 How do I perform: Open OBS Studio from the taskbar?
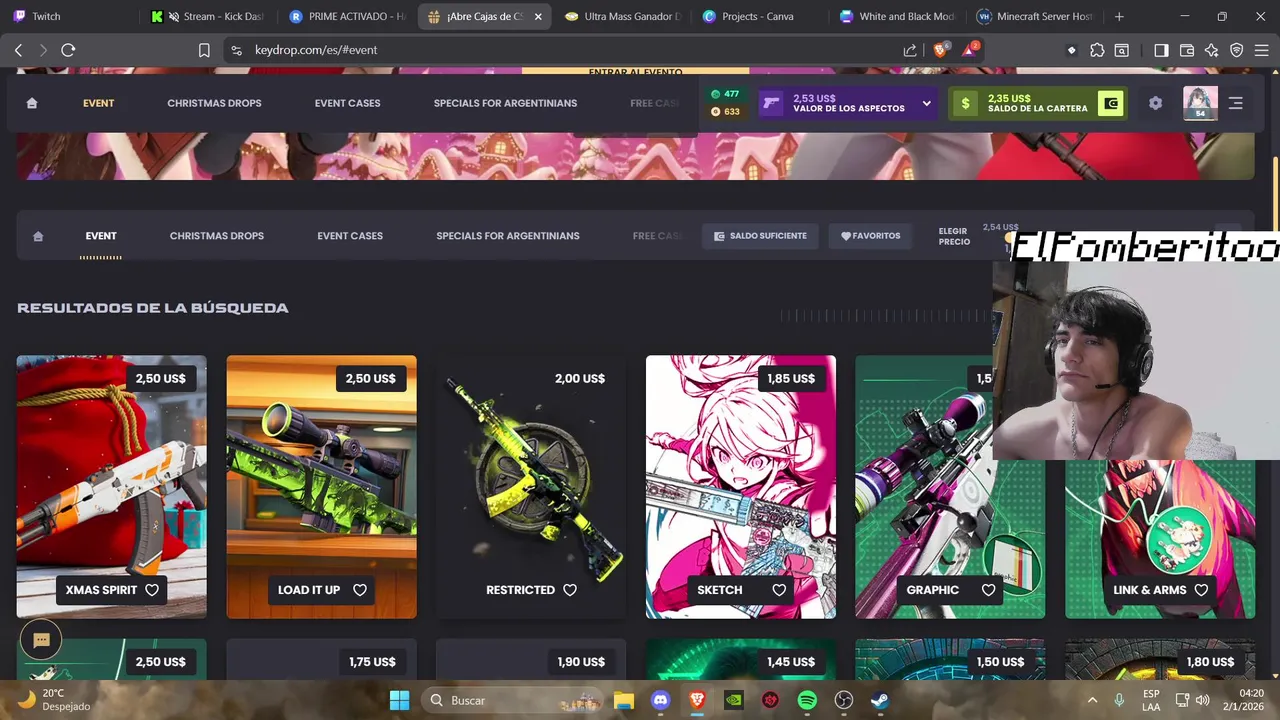pos(844,700)
